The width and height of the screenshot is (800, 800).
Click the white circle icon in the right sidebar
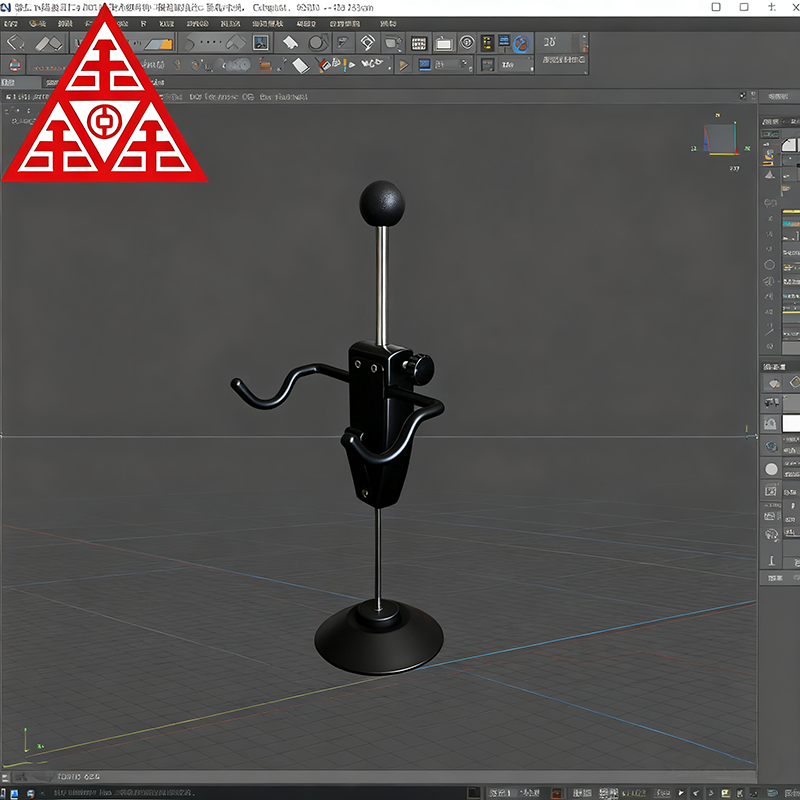(x=771, y=469)
